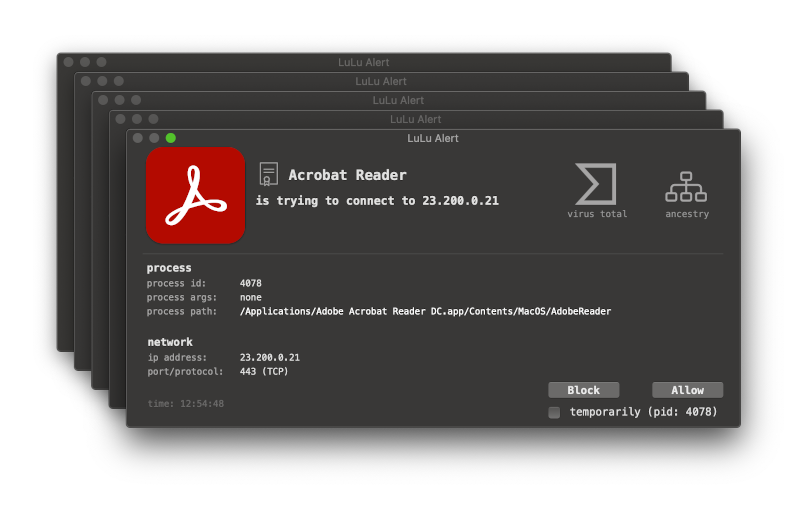800x510 pixels.
Task: Click the code signing certificate icon
Action: [268, 174]
